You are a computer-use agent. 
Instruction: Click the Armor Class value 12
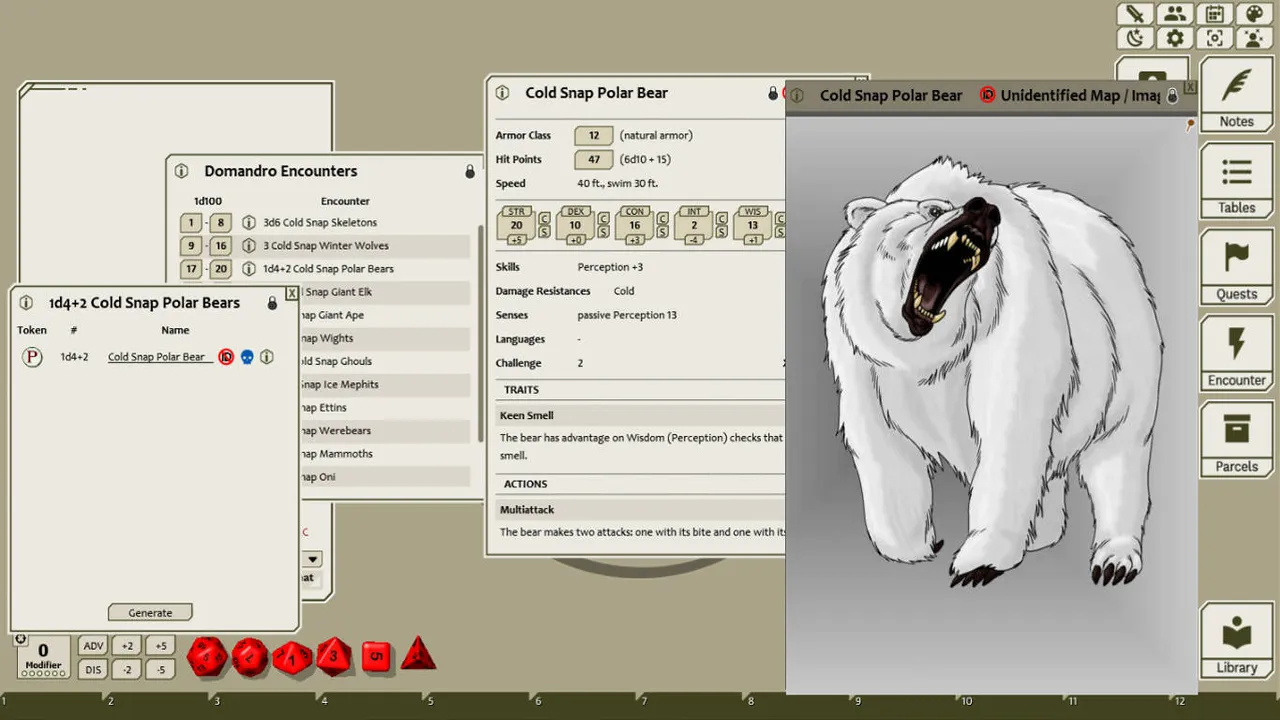[594, 135]
